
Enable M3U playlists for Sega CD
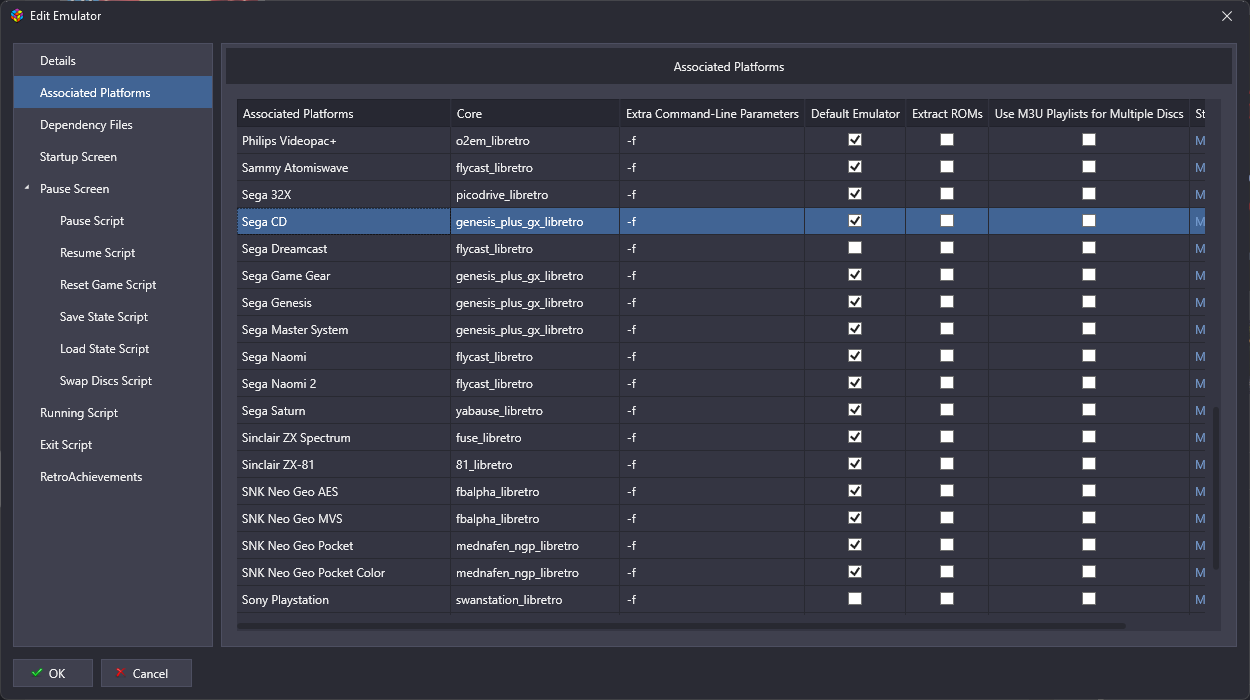[1089, 221]
